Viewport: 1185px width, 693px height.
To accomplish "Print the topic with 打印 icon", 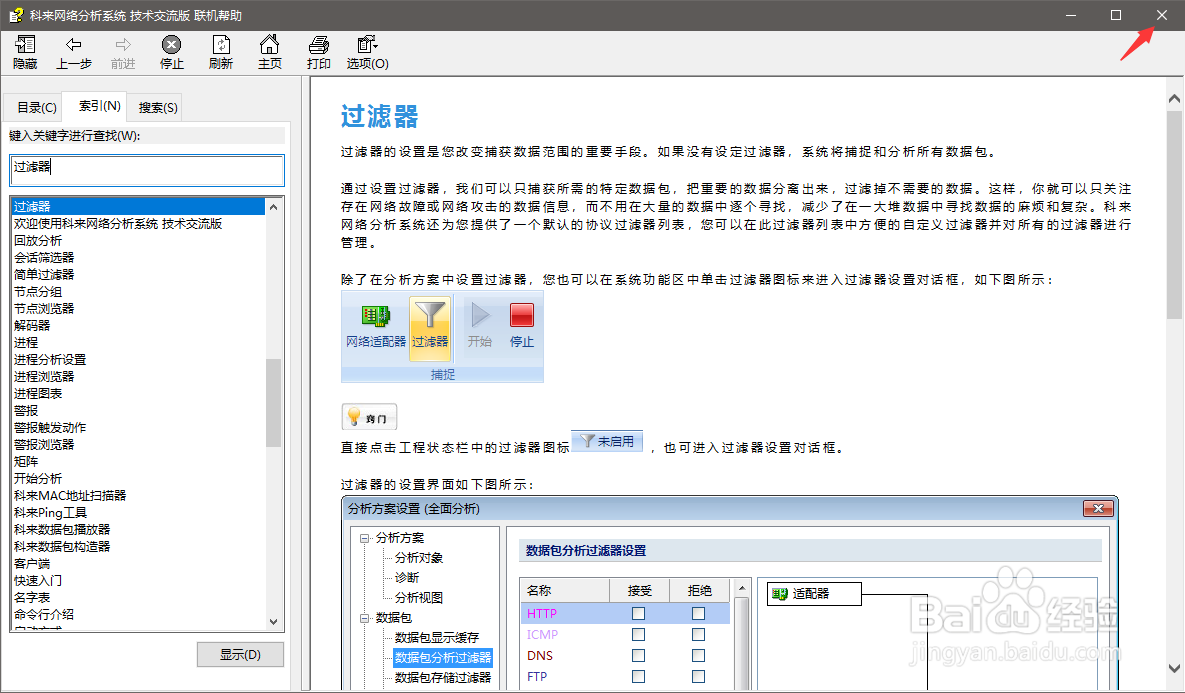I will pyautogui.click(x=318, y=45).
